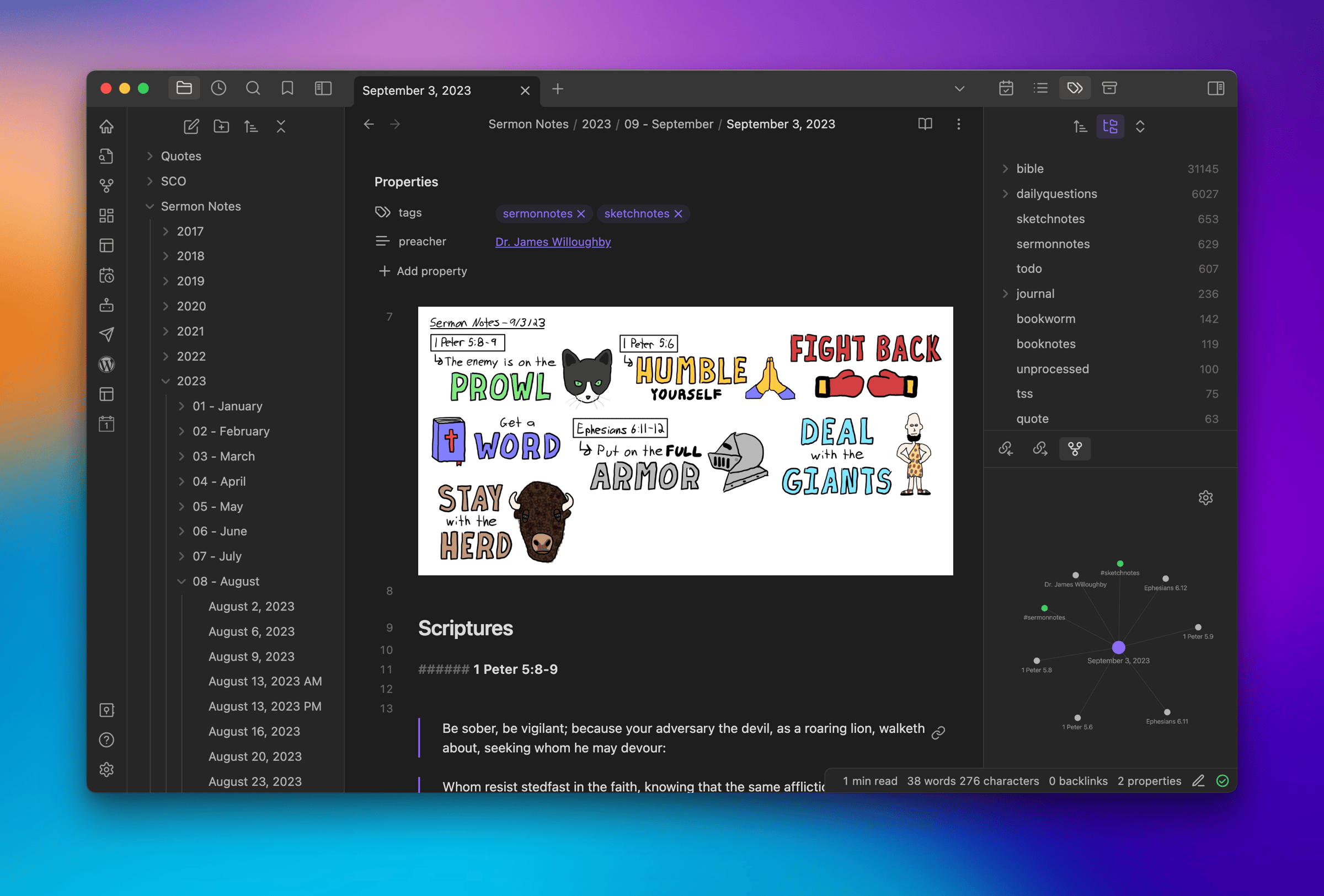1324x896 pixels.
Task: Open settings gear at bottom left
Action: click(x=106, y=770)
